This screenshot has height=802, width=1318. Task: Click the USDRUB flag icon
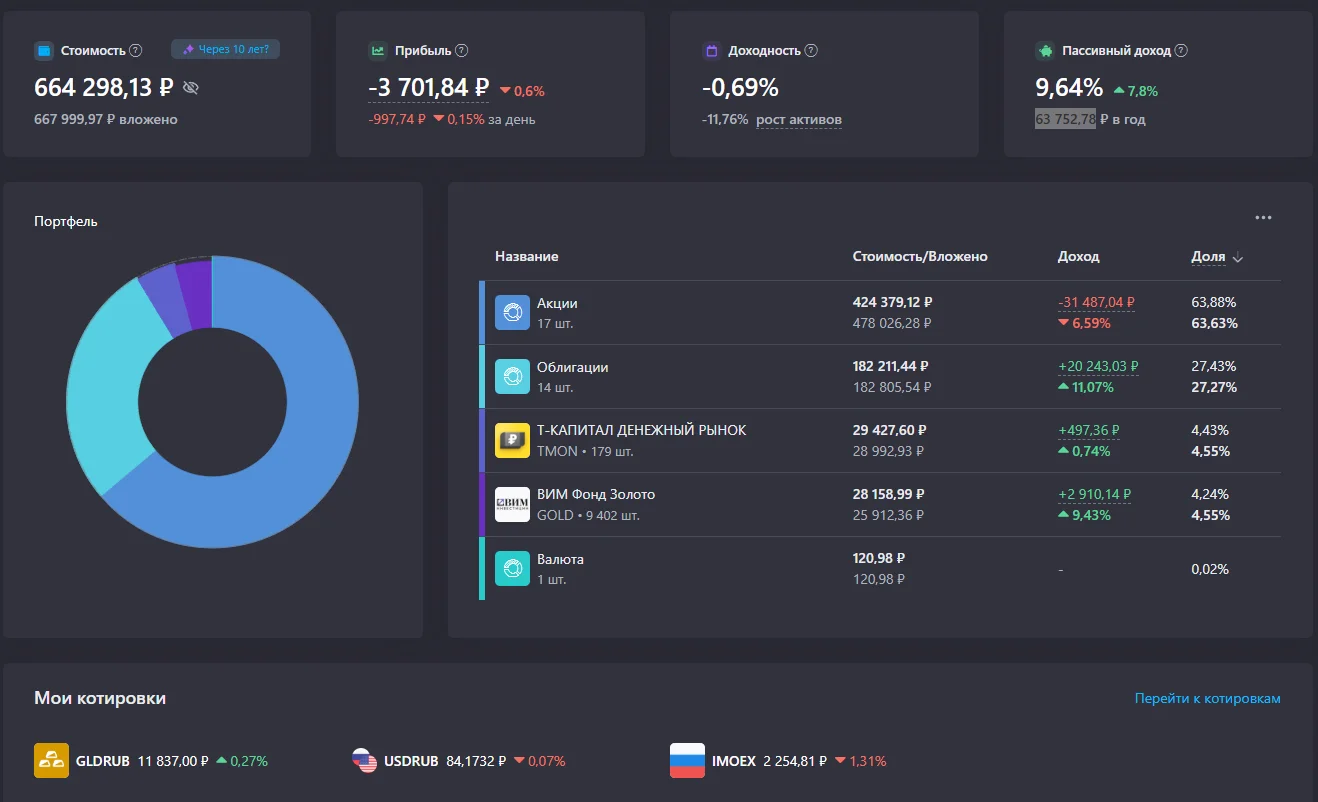(x=364, y=760)
